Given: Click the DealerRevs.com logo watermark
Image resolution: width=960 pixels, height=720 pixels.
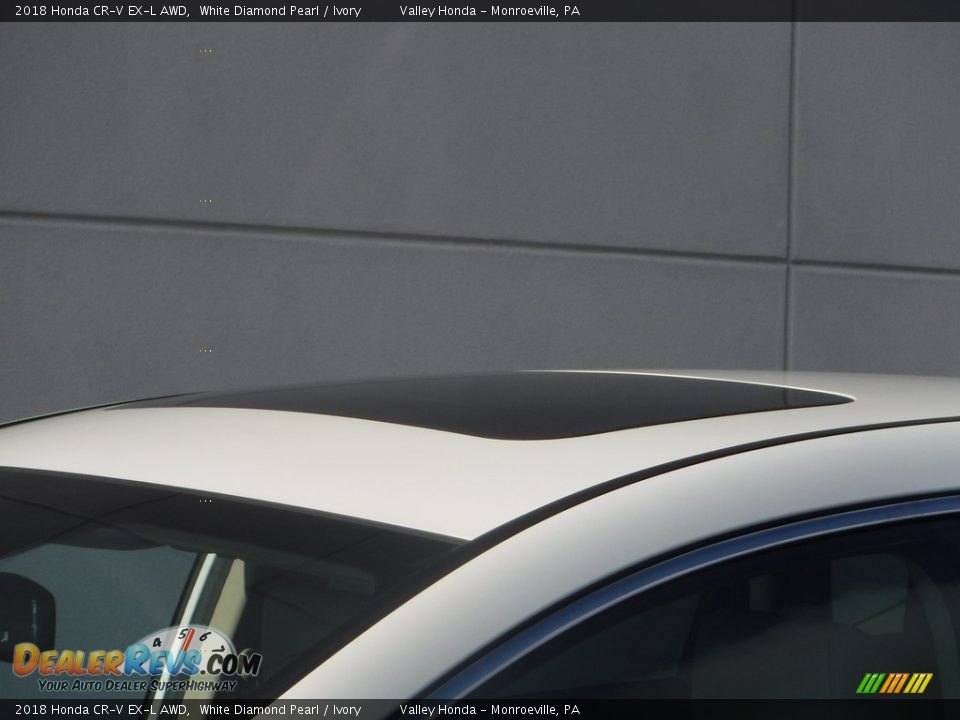Looking at the screenshot, I should point(135,662).
